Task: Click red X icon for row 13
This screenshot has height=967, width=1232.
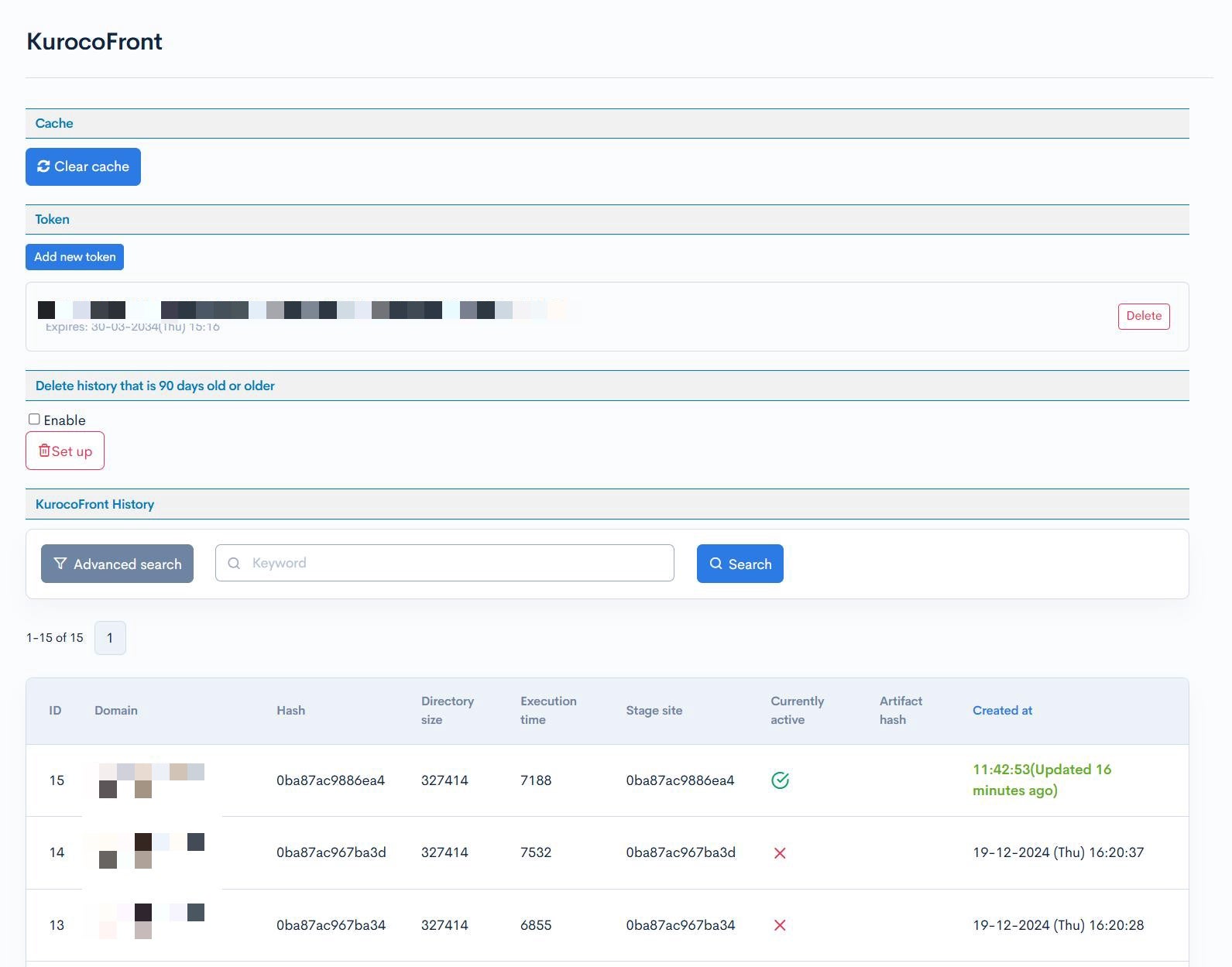Action: pos(780,925)
